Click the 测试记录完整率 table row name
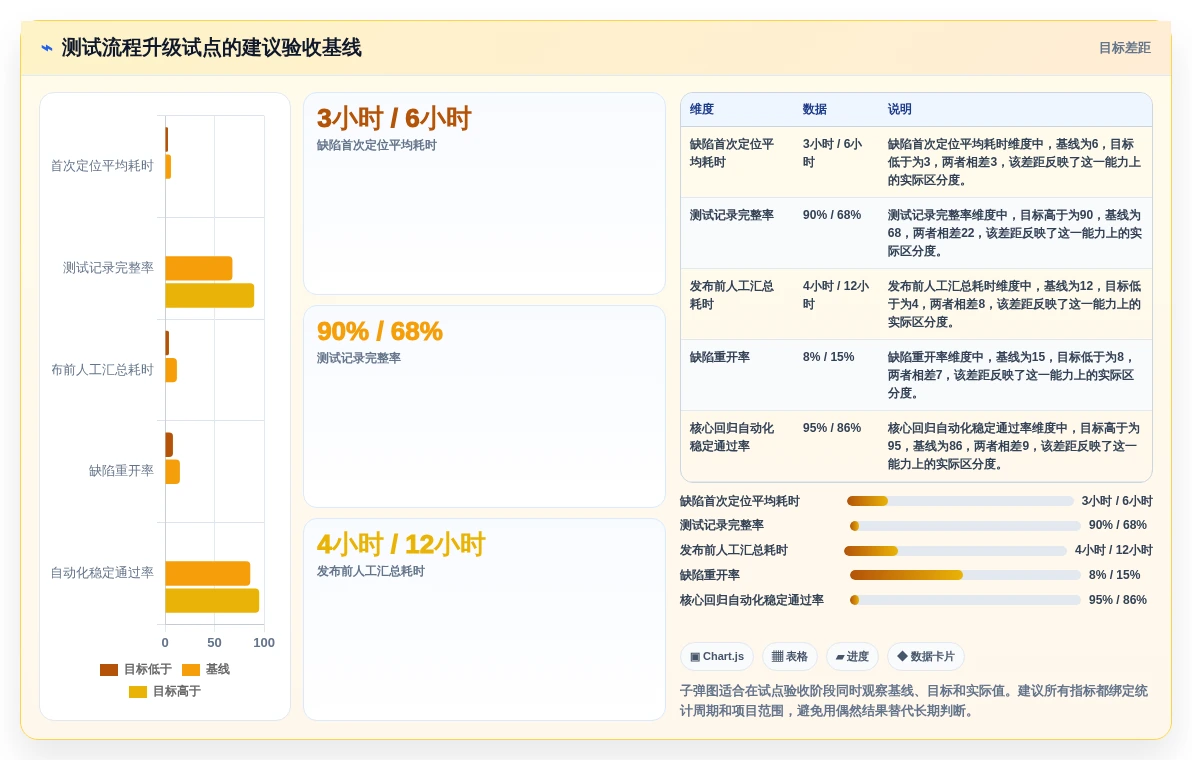The image size is (1192, 760). tap(732, 215)
